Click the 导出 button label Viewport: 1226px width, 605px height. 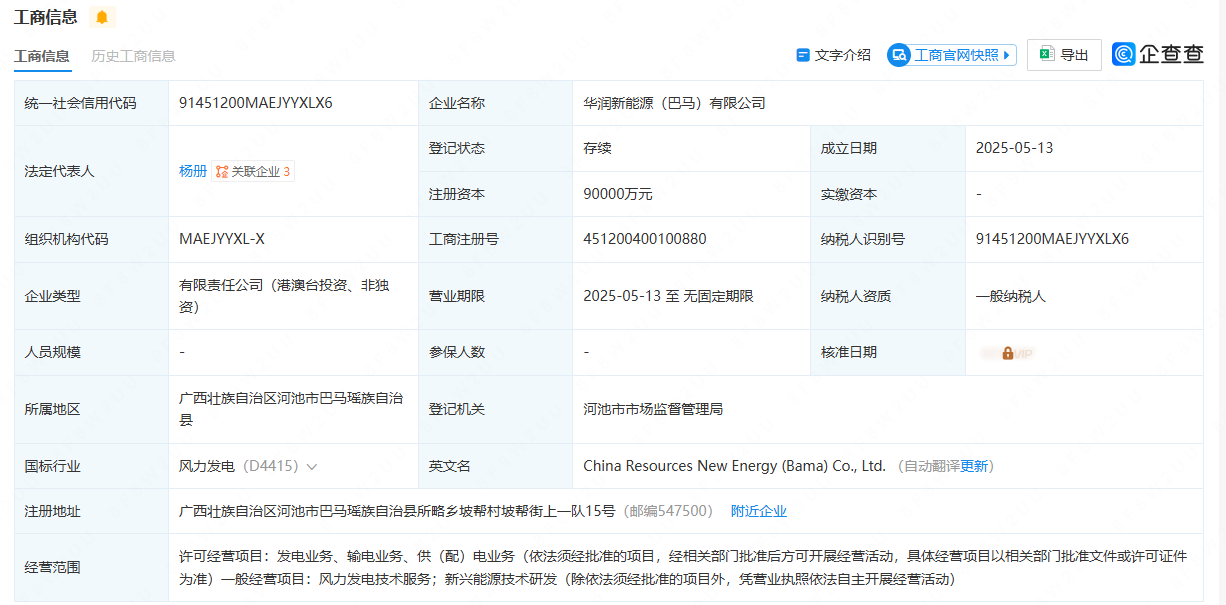pyautogui.click(x=1074, y=55)
